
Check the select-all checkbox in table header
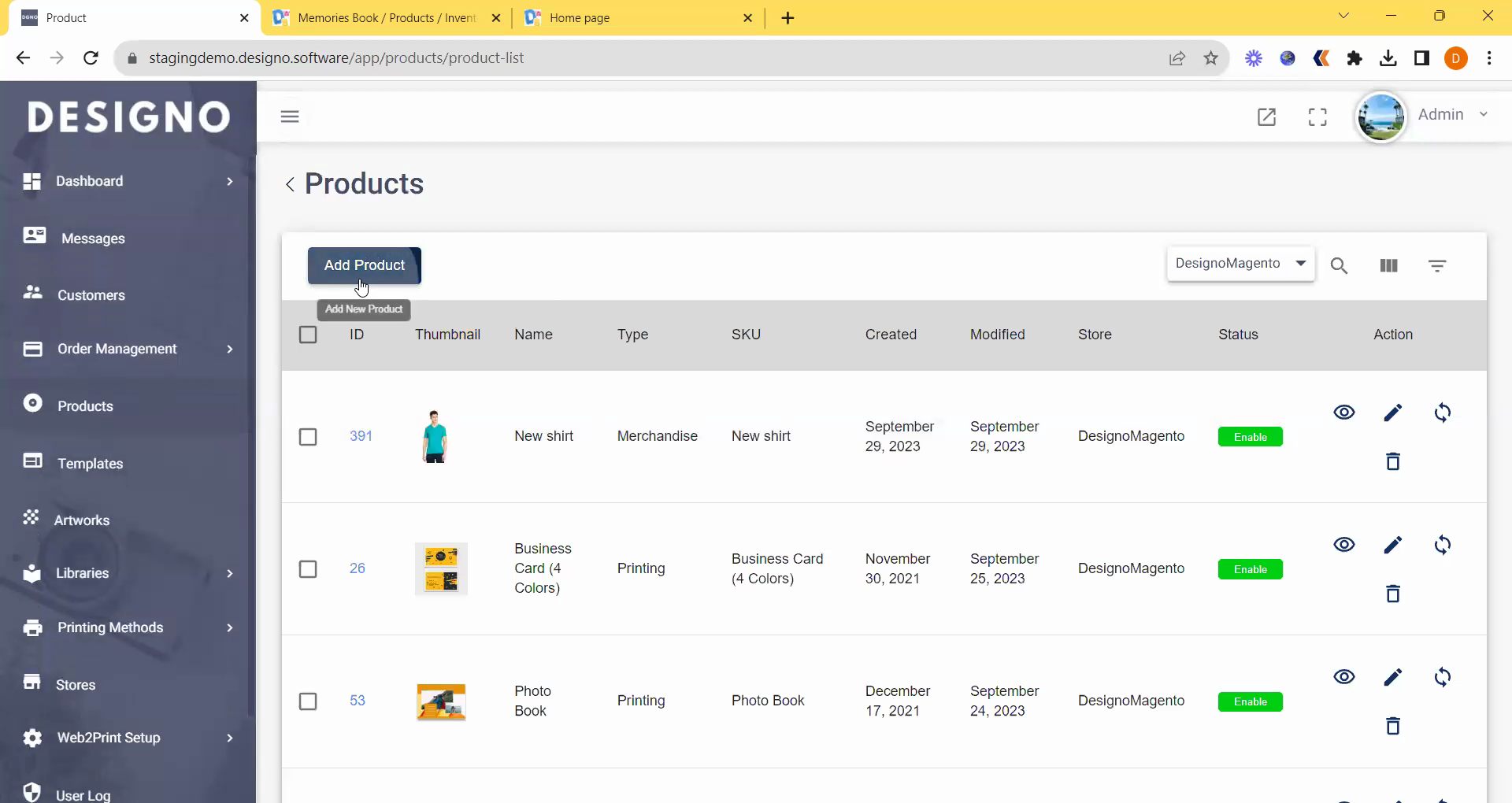point(308,335)
